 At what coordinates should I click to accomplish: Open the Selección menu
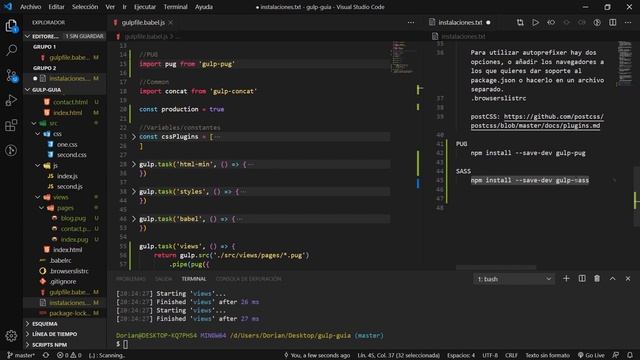pos(85,7)
